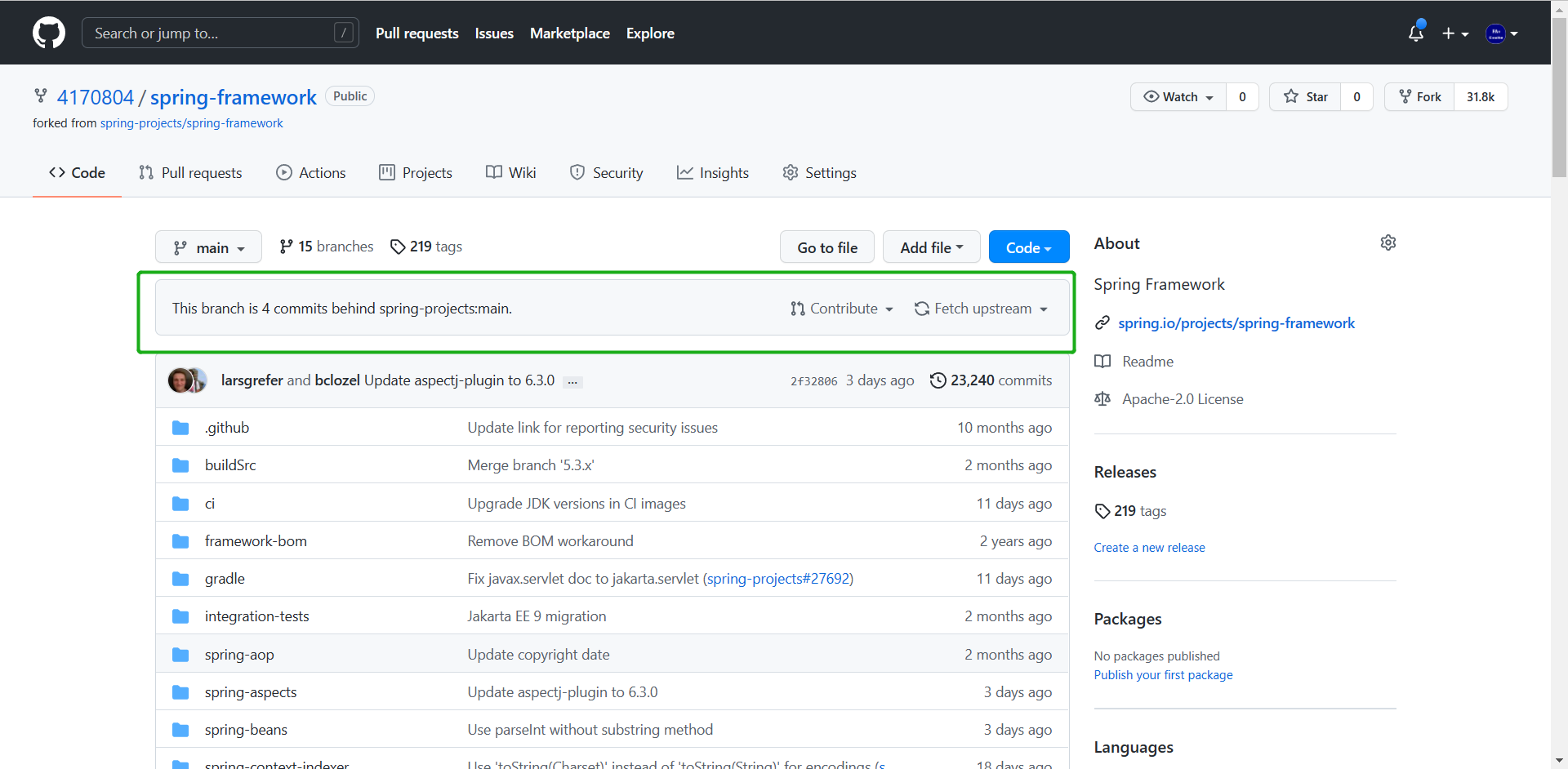Click the commits history clock icon
The height and width of the screenshot is (769, 1568).
click(938, 380)
